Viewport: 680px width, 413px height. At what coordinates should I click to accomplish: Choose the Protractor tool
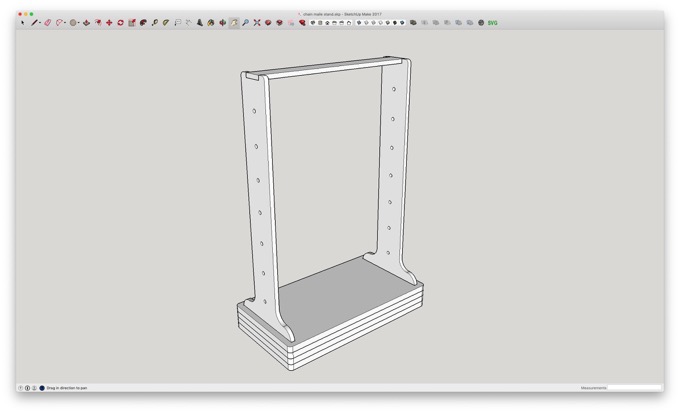[x=166, y=23]
